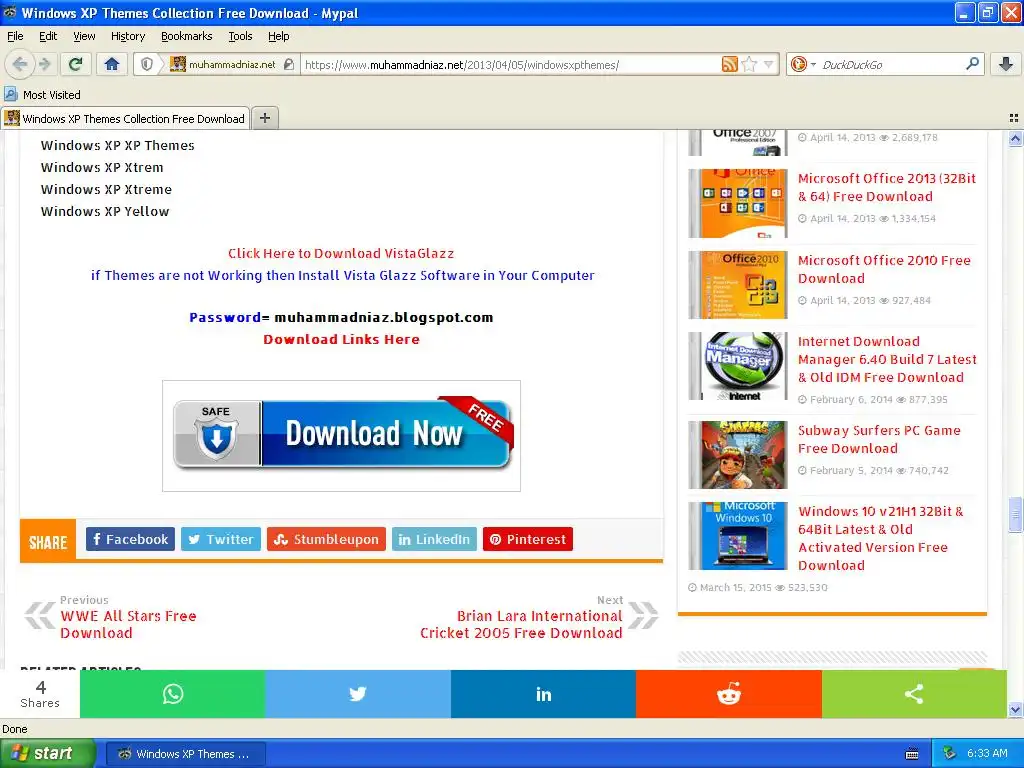
Task: Open next post Brian Lara International Cricket 2005
Action: coord(521,624)
